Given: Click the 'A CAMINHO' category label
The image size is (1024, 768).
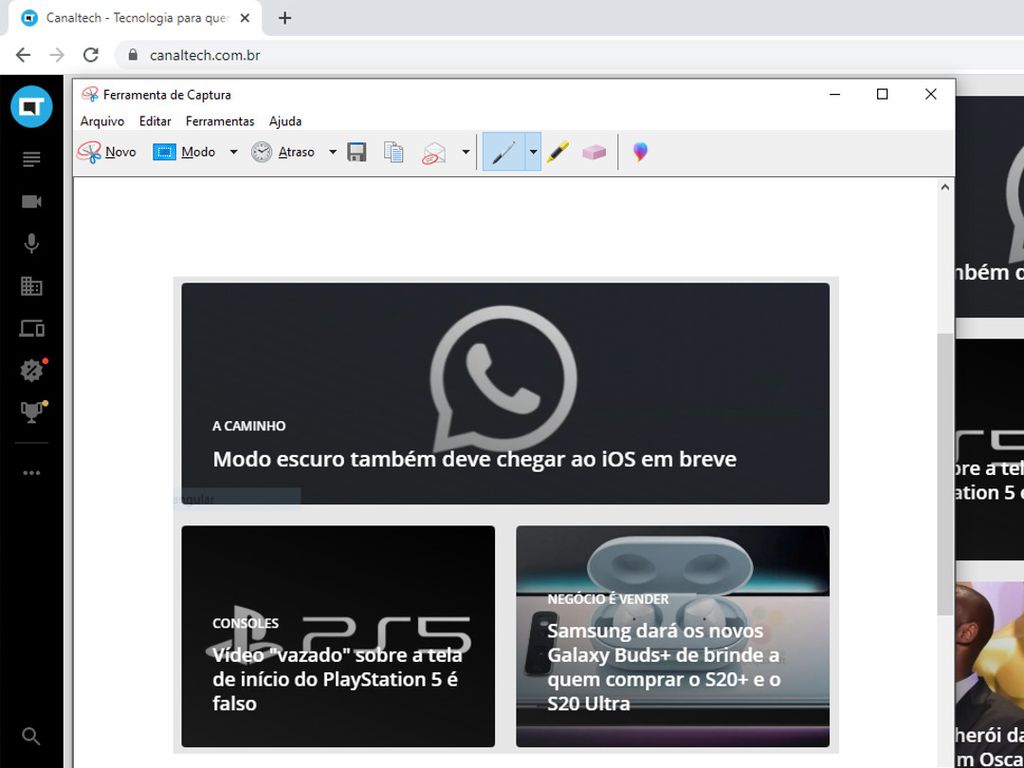Looking at the screenshot, I should coord(249,426).
